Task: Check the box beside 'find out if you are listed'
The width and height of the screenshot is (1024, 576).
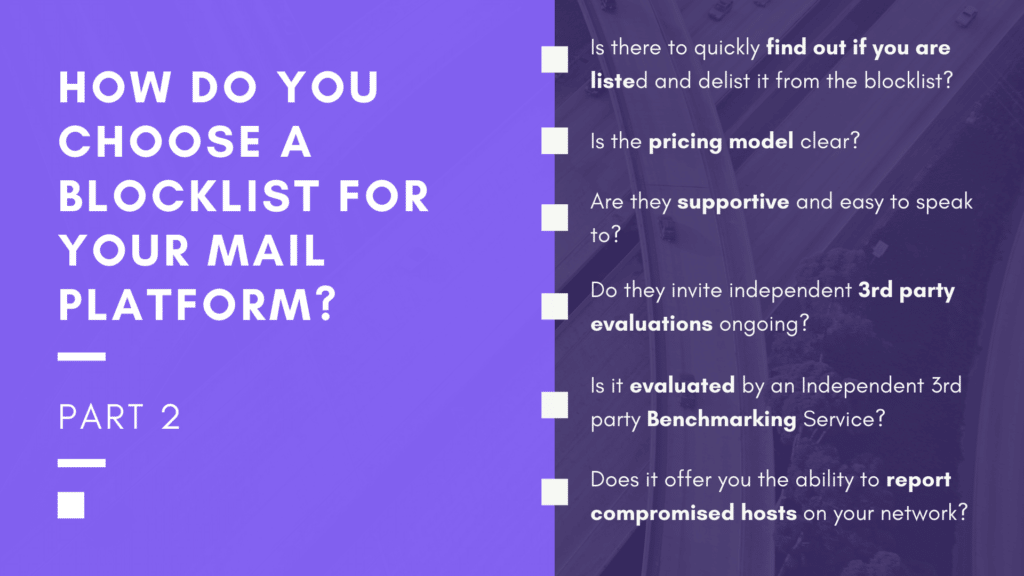Action: 554,59
